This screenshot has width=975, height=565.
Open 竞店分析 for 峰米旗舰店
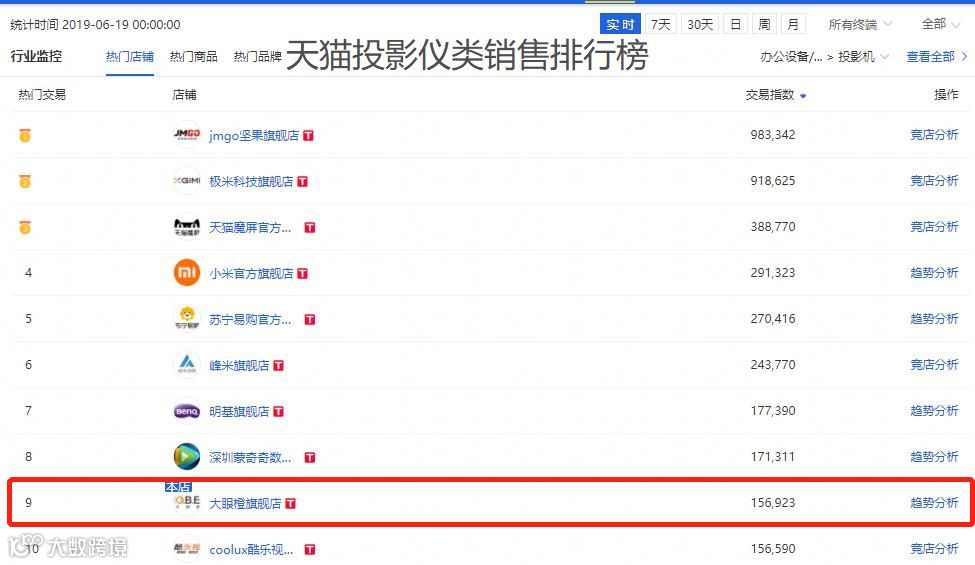(934, 365)
